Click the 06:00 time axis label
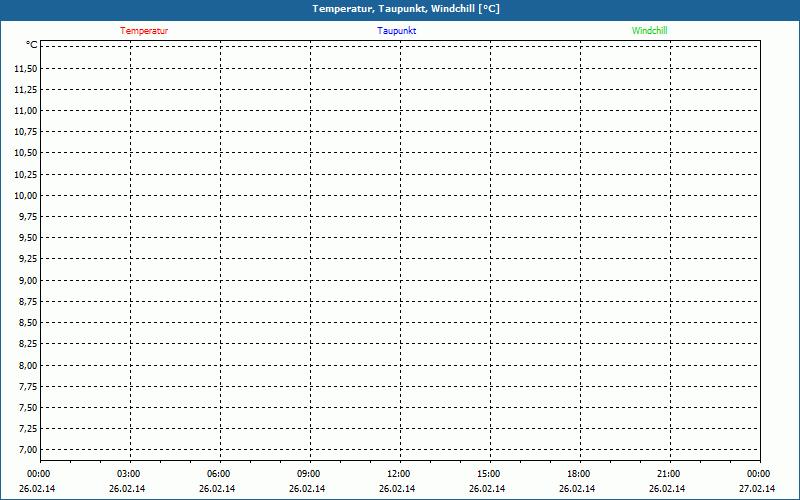This screenshot has height=500, width=800. tap(219, 474)
